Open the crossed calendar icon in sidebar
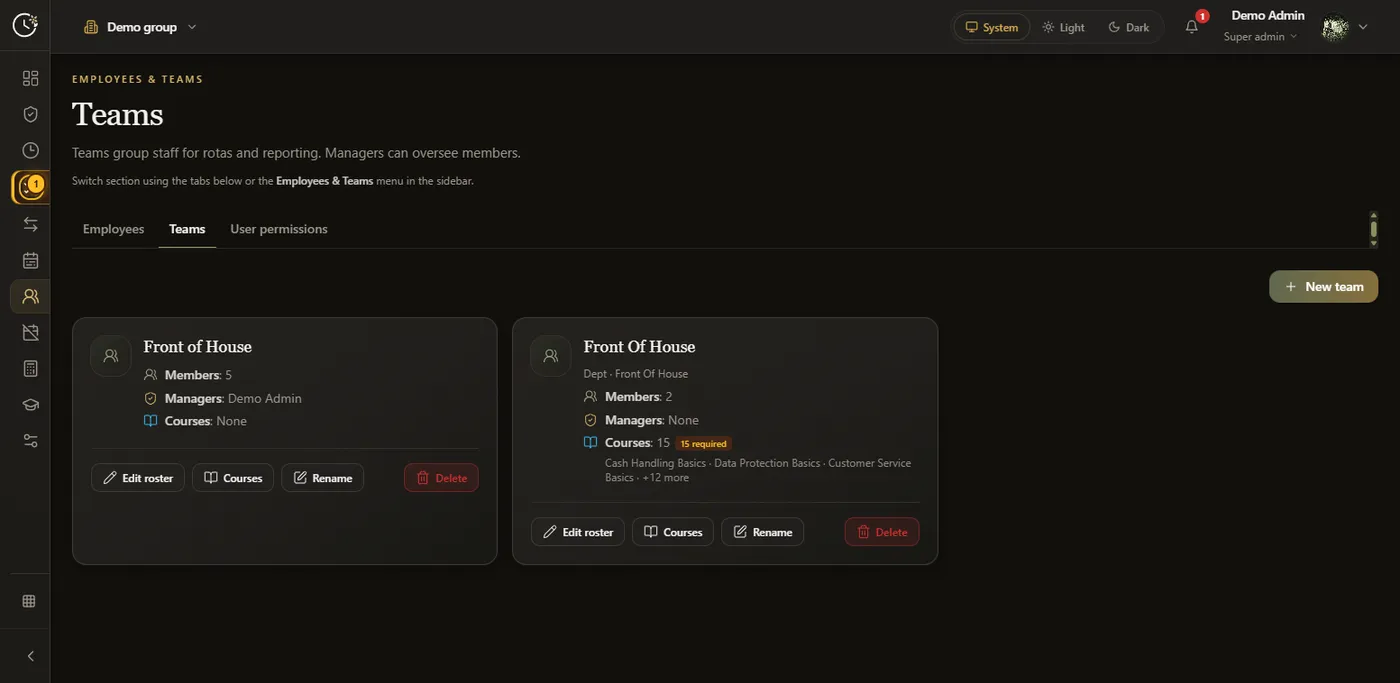1400x683 pixels. 30,332
